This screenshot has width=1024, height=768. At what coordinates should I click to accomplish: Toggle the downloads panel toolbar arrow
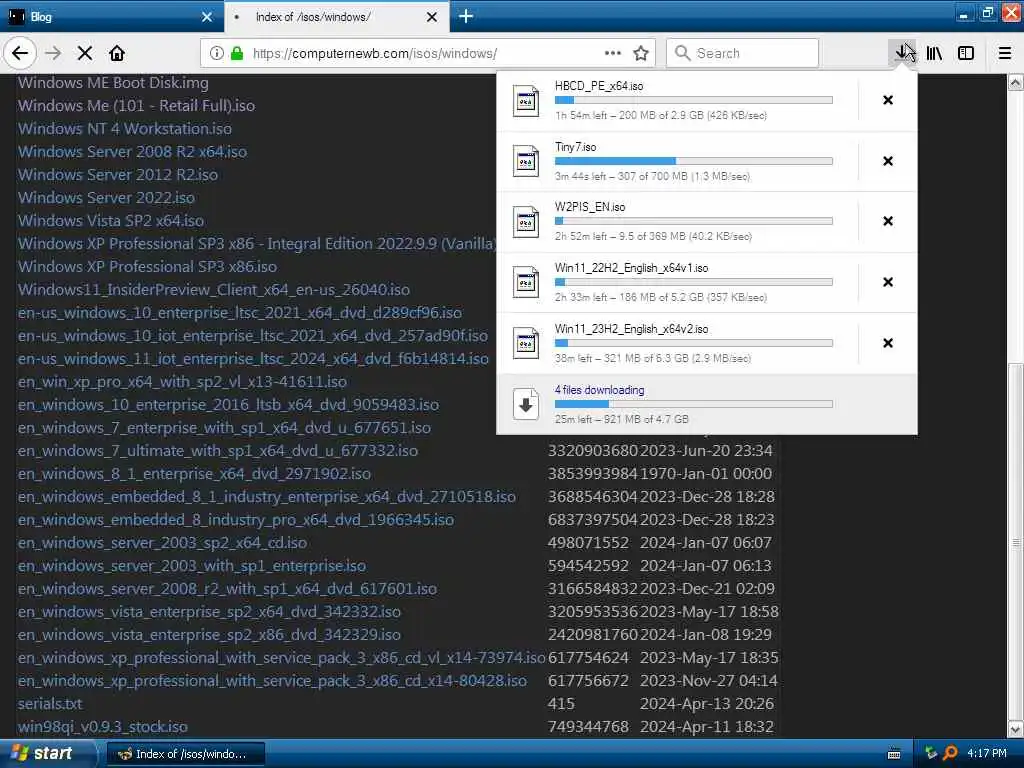[904, 54]
